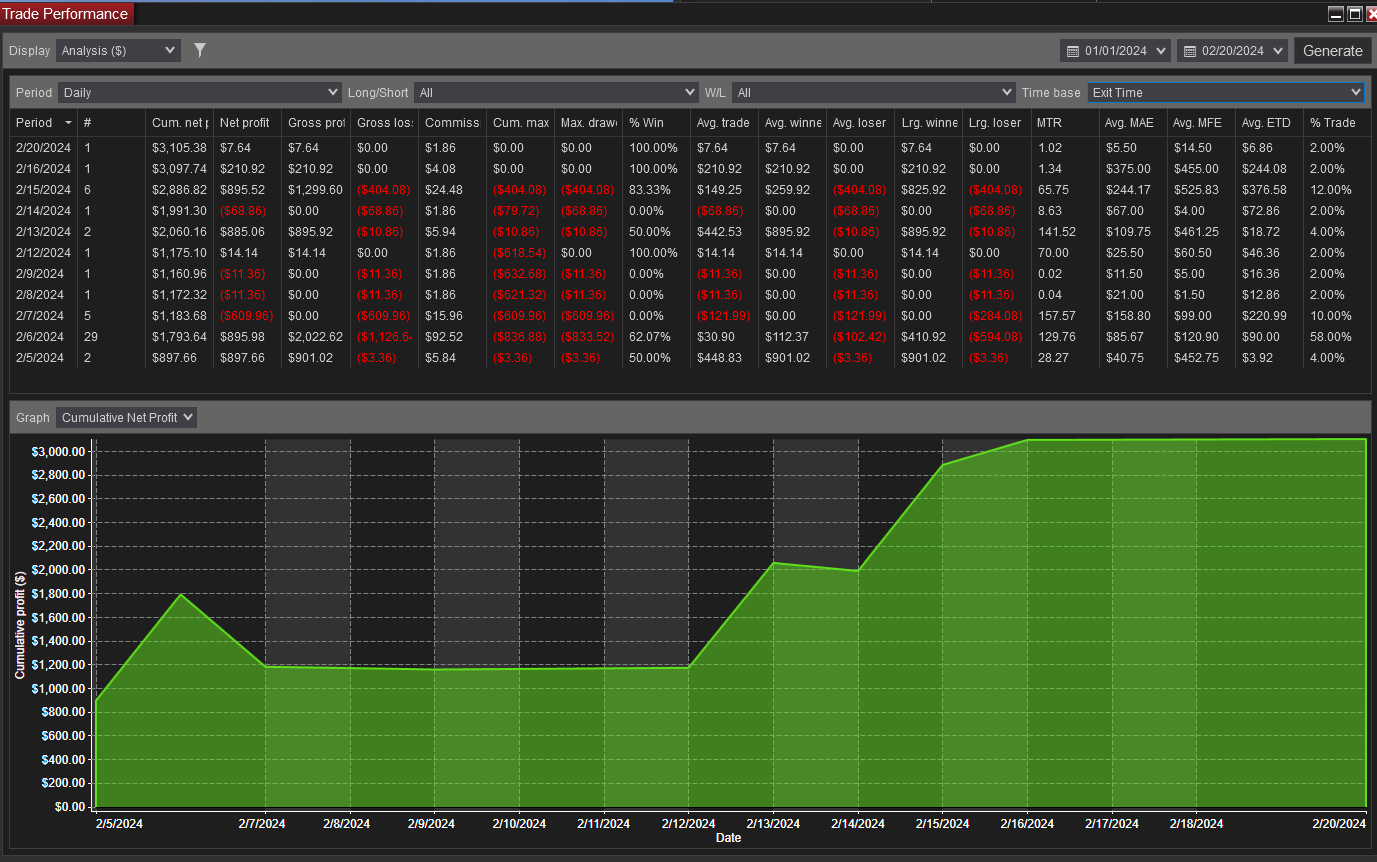The height and width of the screenshot is (862, 1377).
Task: Click the filter funnel icon
Action: pos(200,50)
